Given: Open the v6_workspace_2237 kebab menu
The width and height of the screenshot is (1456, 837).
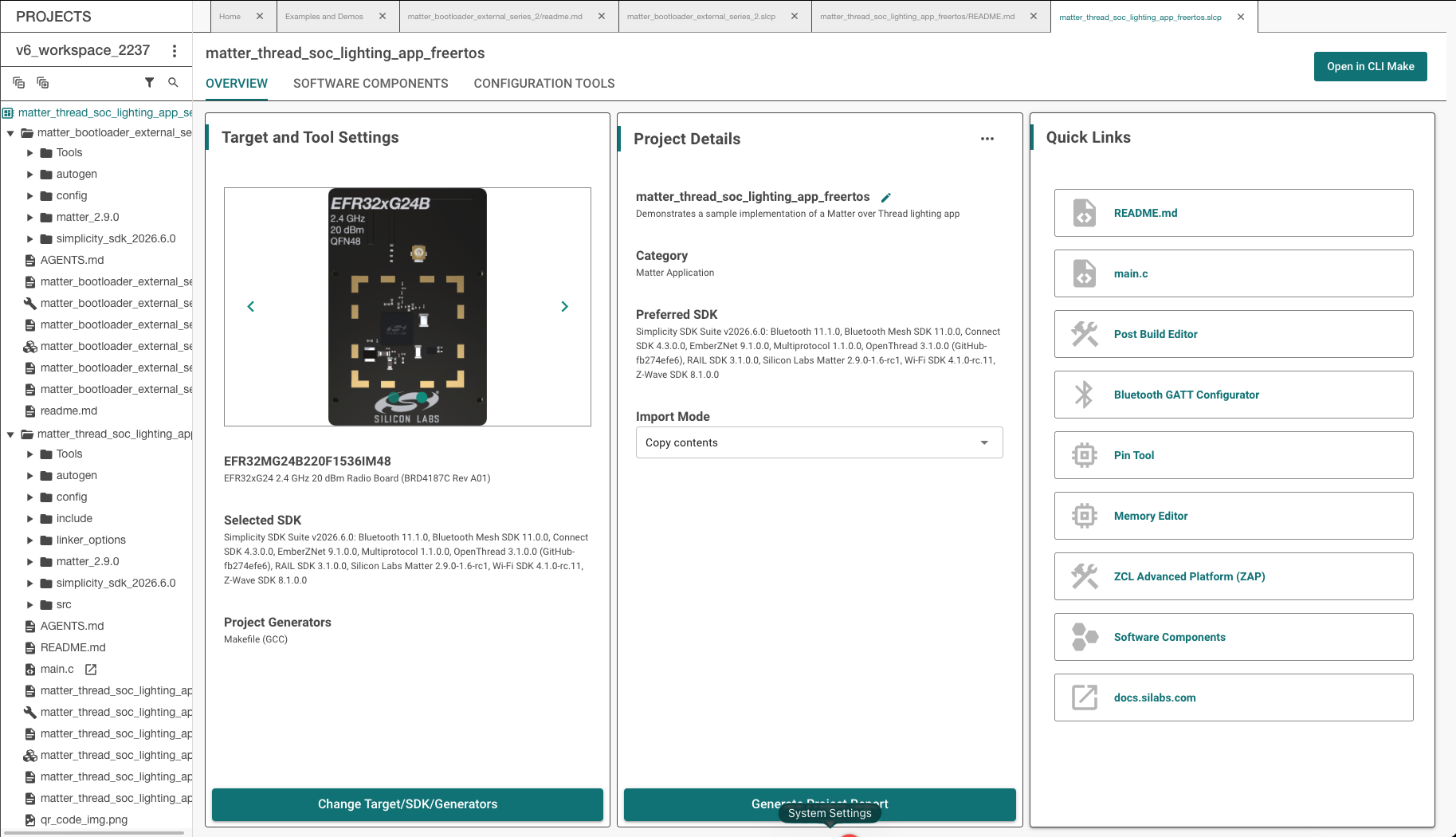Looking at the screenshot, I should (175, 50).
